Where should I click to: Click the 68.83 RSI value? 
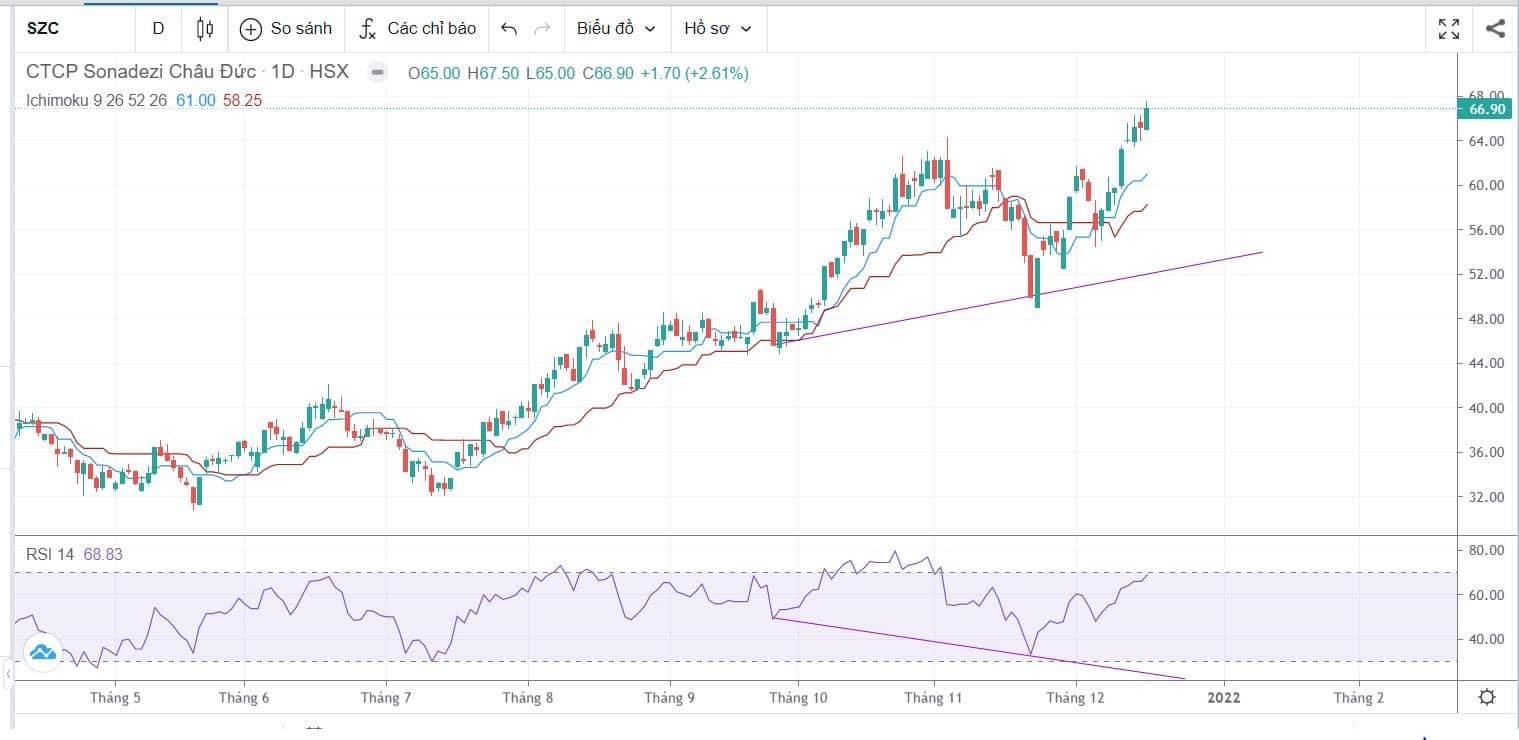click(x=105, y=554)
